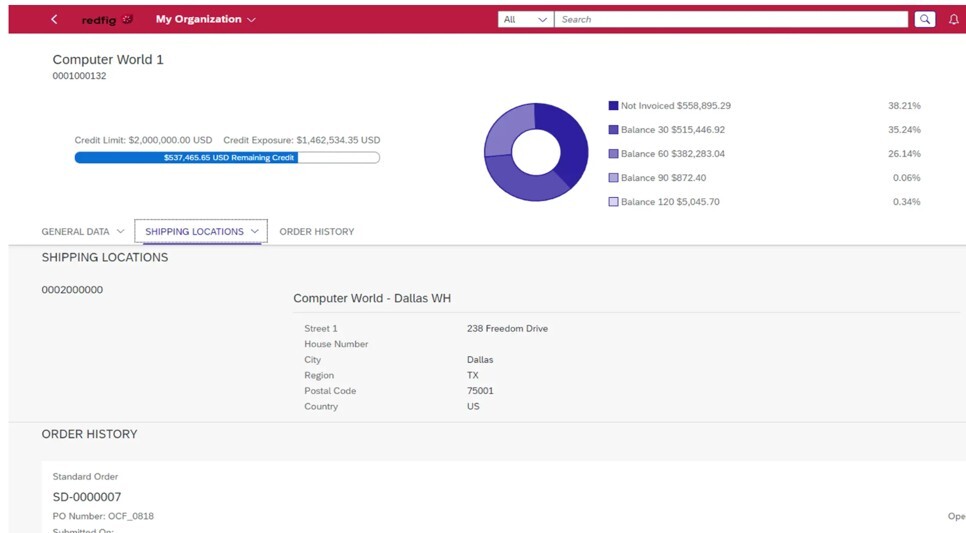Image resolution: width=966 pixels, height=533 pixels.
Task: Click the Remaining Credit progress bar
Action: pos(227,157)
